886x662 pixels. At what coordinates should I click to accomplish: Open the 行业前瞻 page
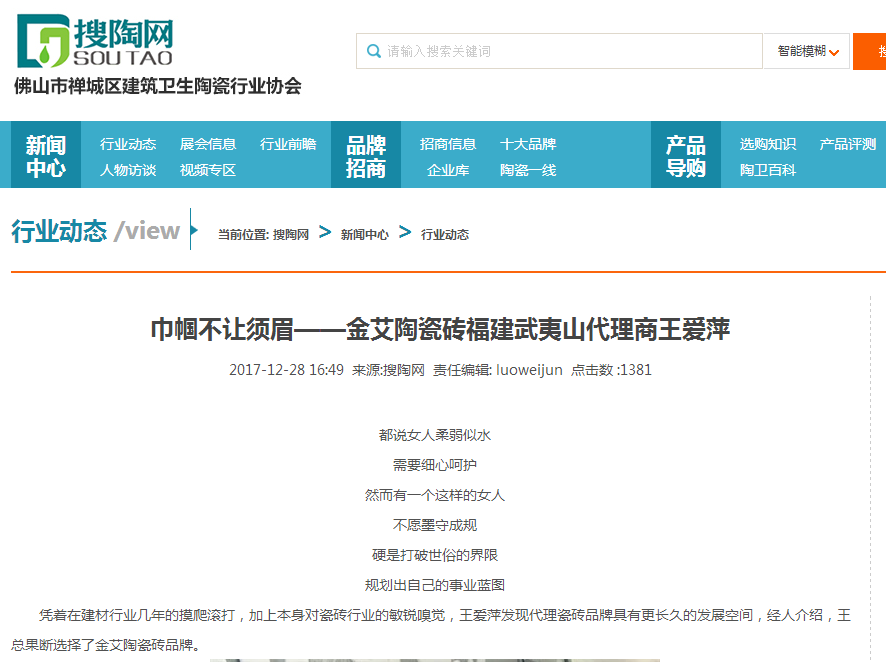[289, 143]
